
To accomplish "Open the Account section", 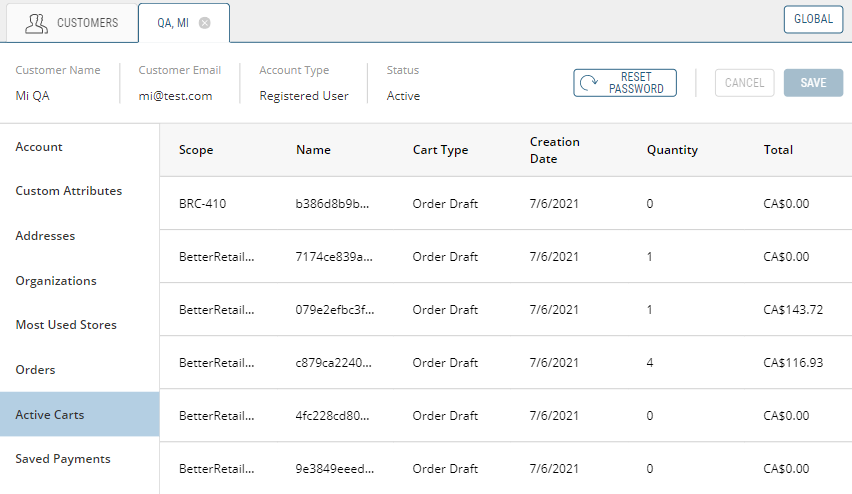I will coord(39,147).
